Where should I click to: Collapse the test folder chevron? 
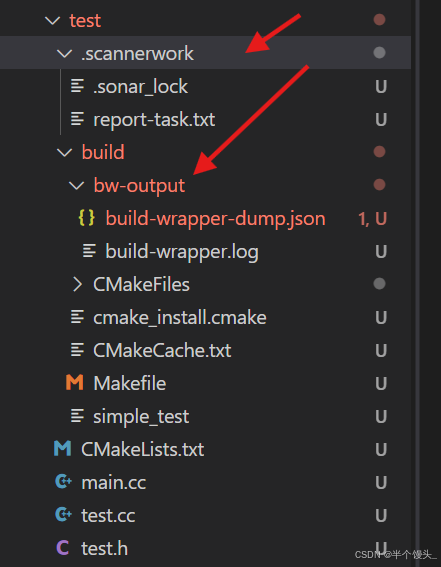52,20
